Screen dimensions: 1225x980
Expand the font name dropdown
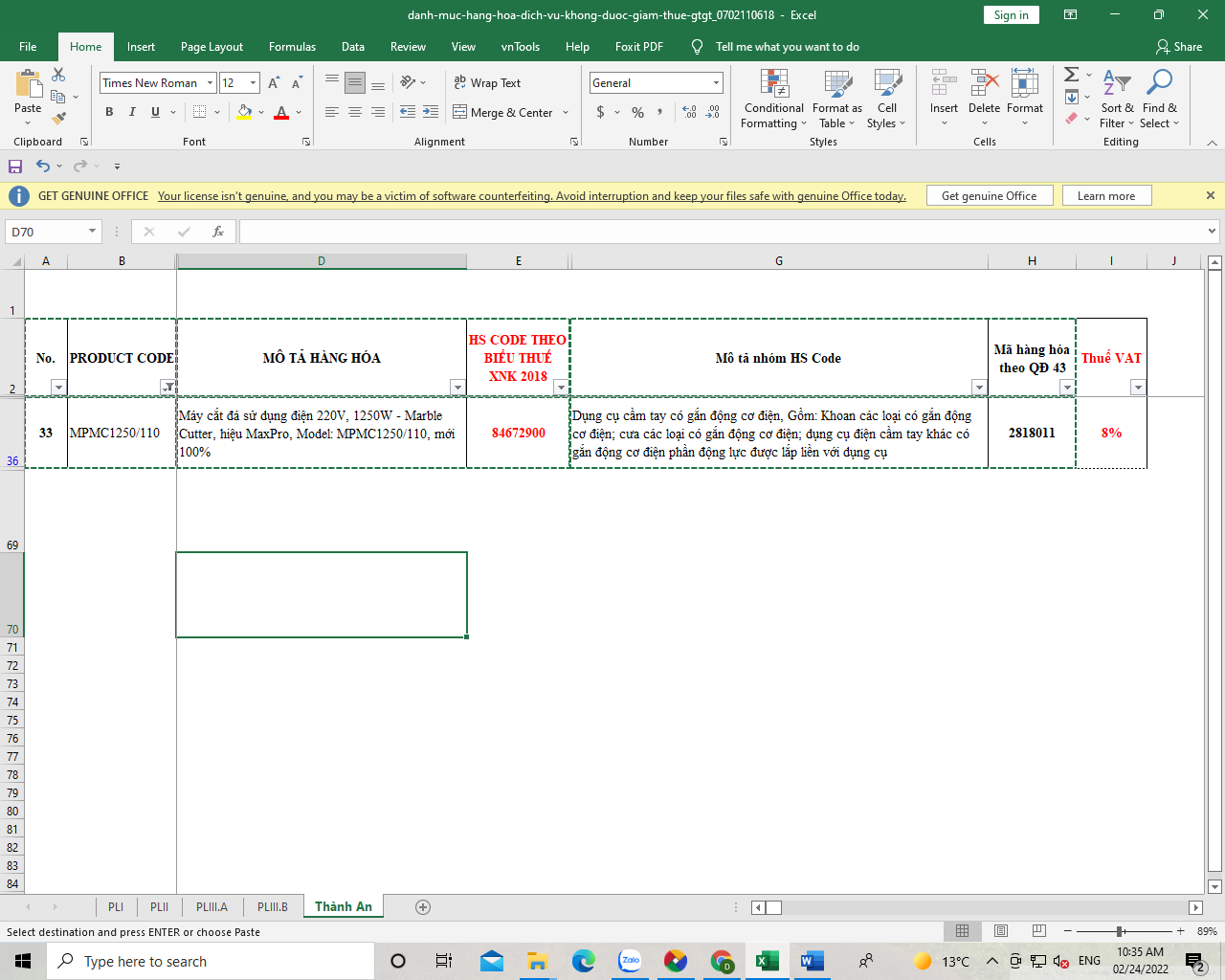tap(210, 83)
